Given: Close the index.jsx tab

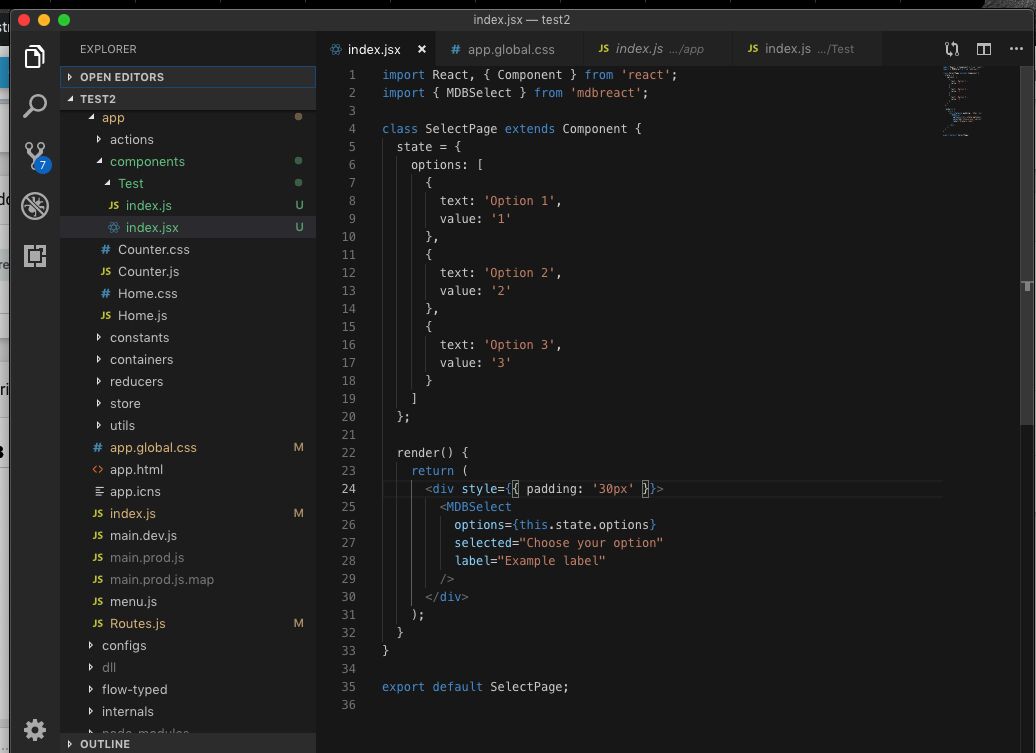Looking at the screenshot, I should pos(422,49).
